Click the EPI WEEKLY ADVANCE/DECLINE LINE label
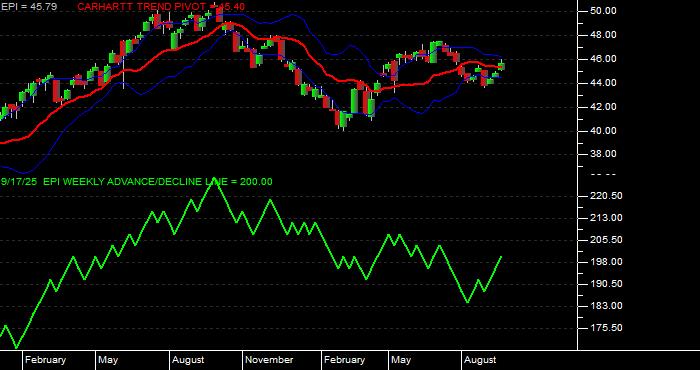 point(158,182)
